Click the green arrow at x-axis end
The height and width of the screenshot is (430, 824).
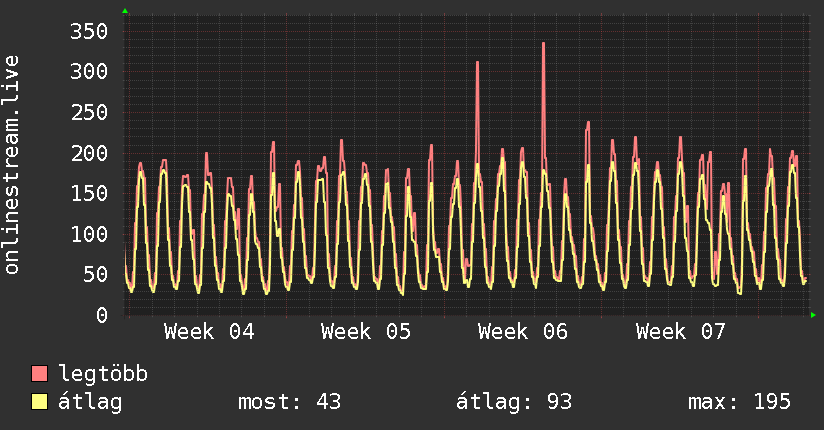click(813, 315)
